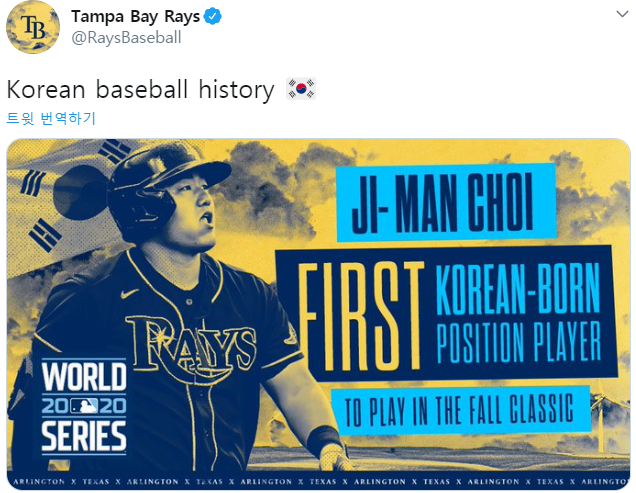The width and height of the screenshot is (636, 493).
Task: Click the MLB logo between the 20s
Action: click(84, 408)
